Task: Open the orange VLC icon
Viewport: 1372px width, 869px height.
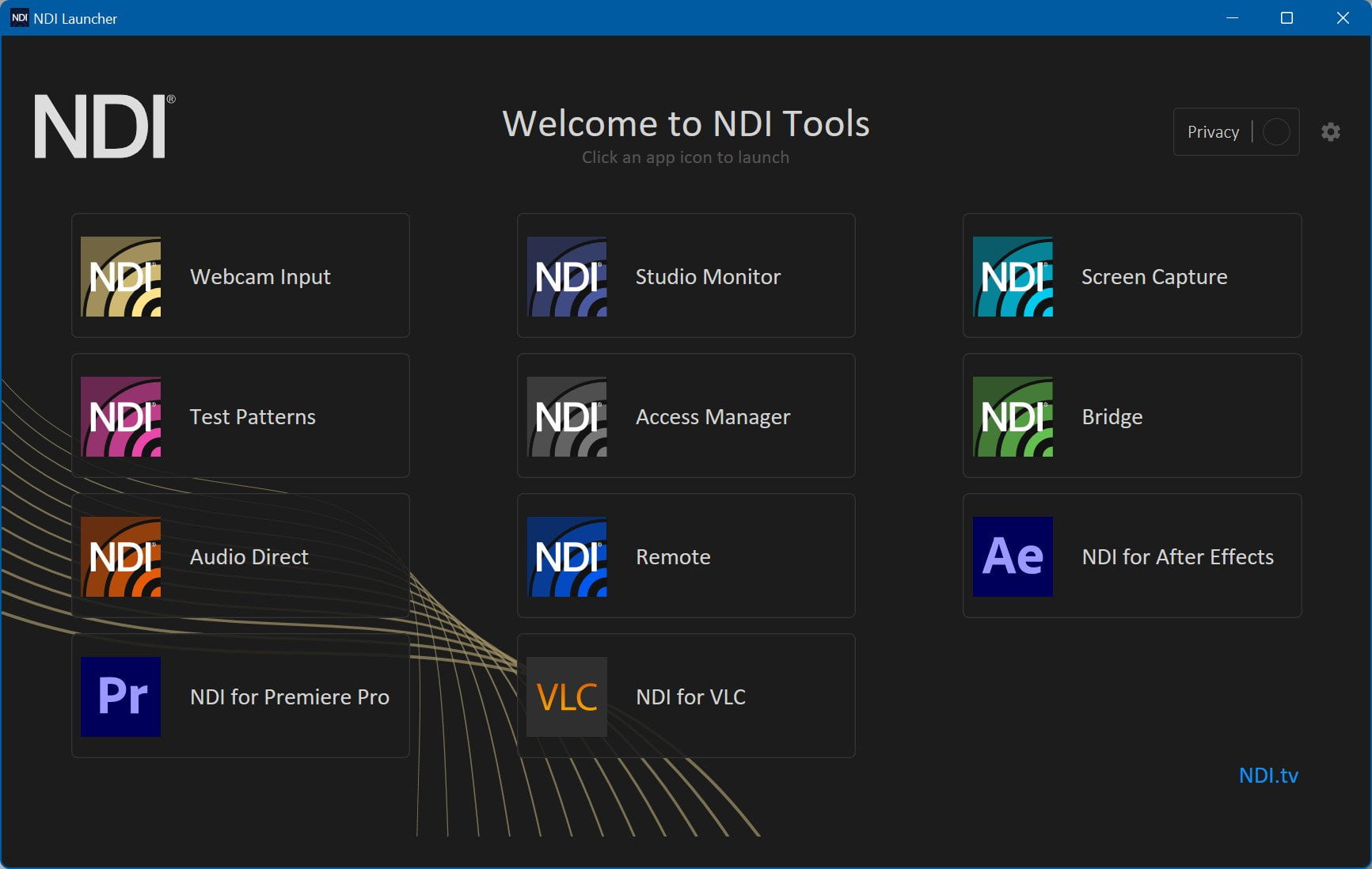Action: click(x=567, y=696)
